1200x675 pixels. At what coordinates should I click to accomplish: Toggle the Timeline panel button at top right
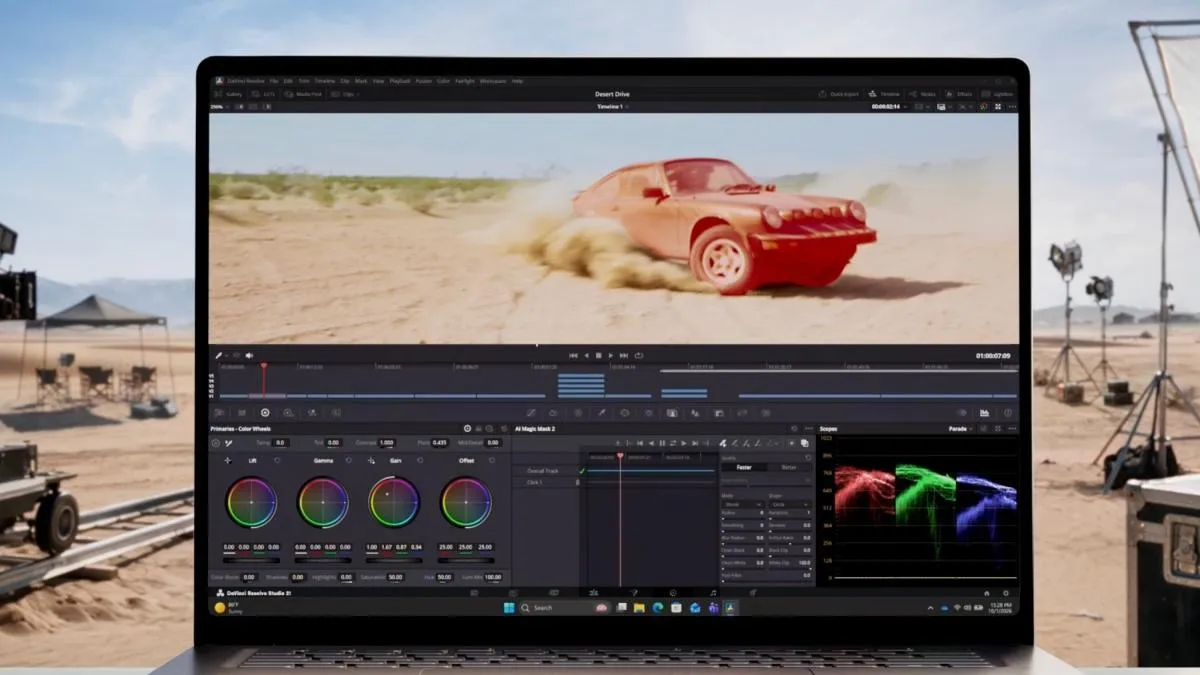(883, 94)
